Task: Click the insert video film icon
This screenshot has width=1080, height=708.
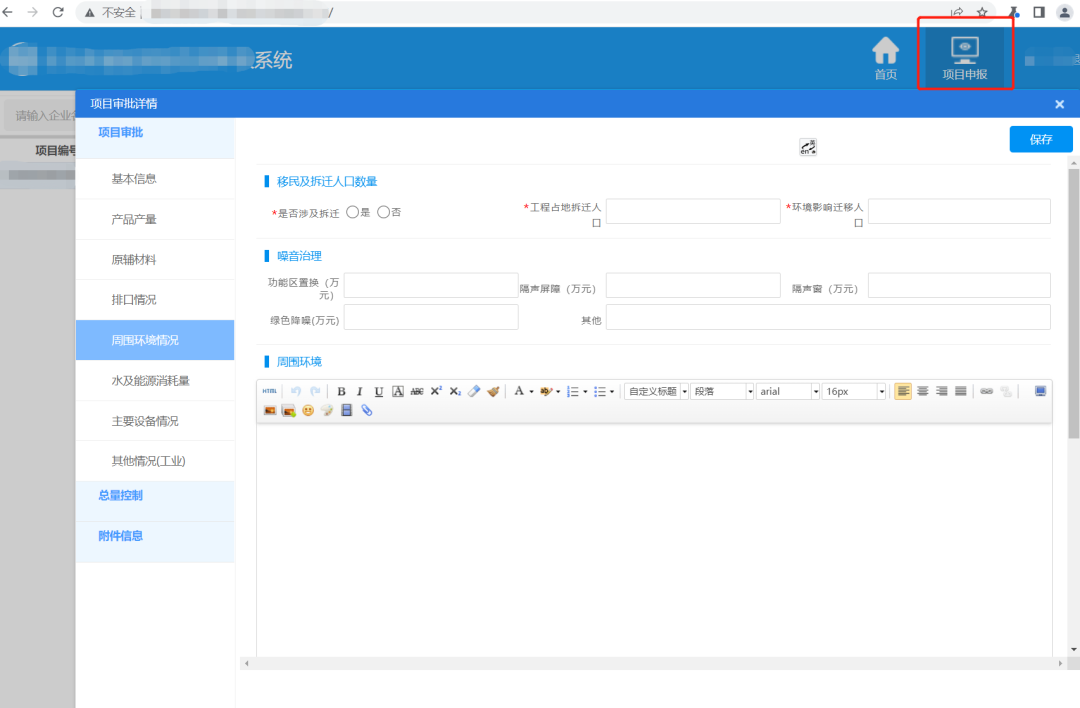Action: pyautogui.click(x=346, y=410)
